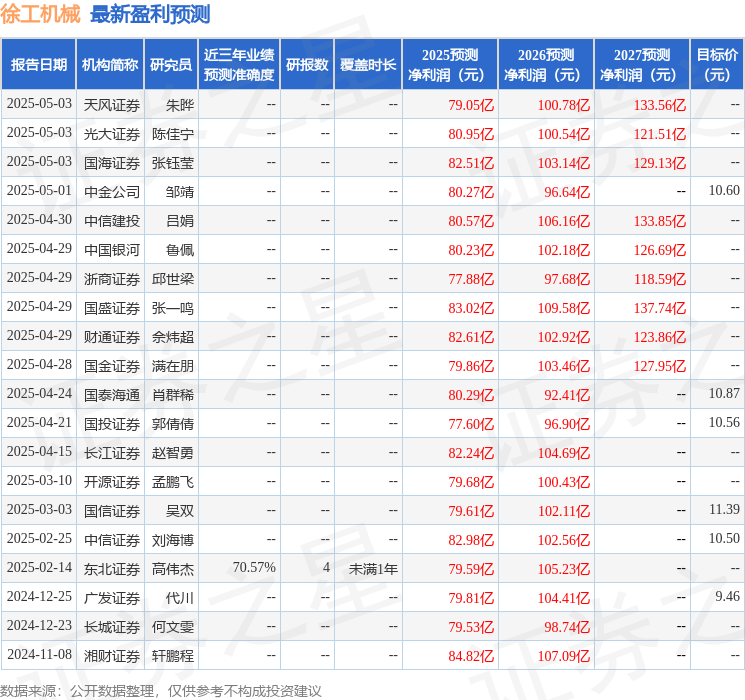Screen dimensions: 745x700
Task: Click 国盛证券 institution cell
Action: (x=112, y=308)
